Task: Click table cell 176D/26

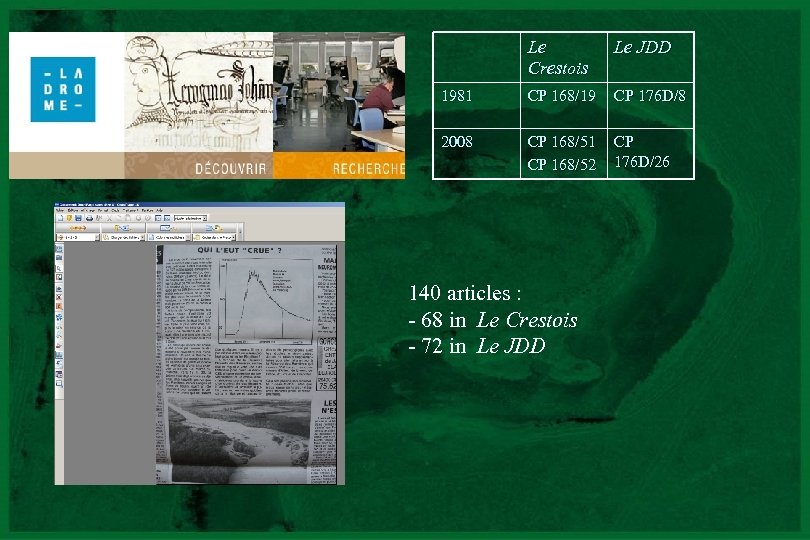Action: [642, 162]
